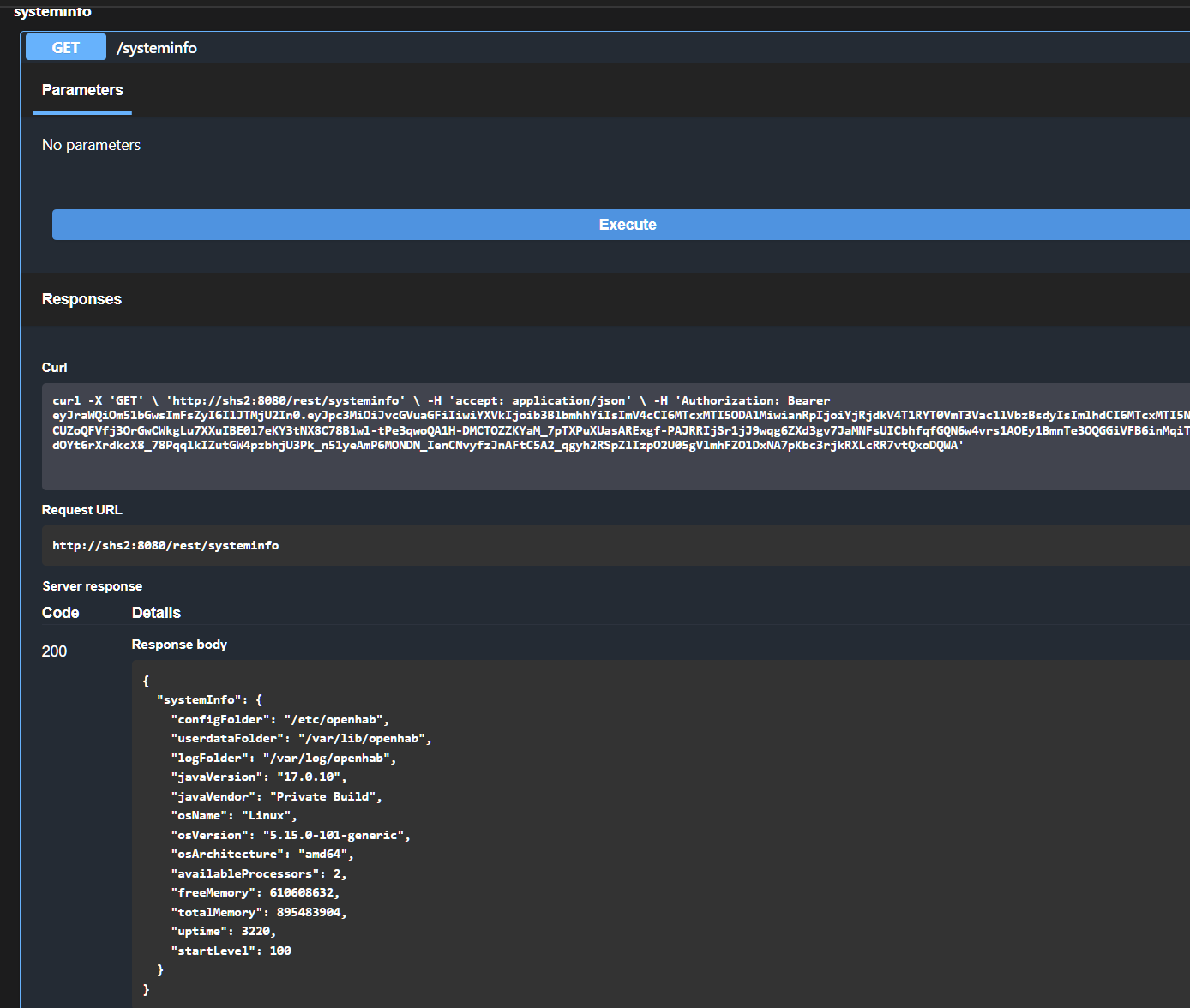Click the blue Execute button

pos(627,225)
